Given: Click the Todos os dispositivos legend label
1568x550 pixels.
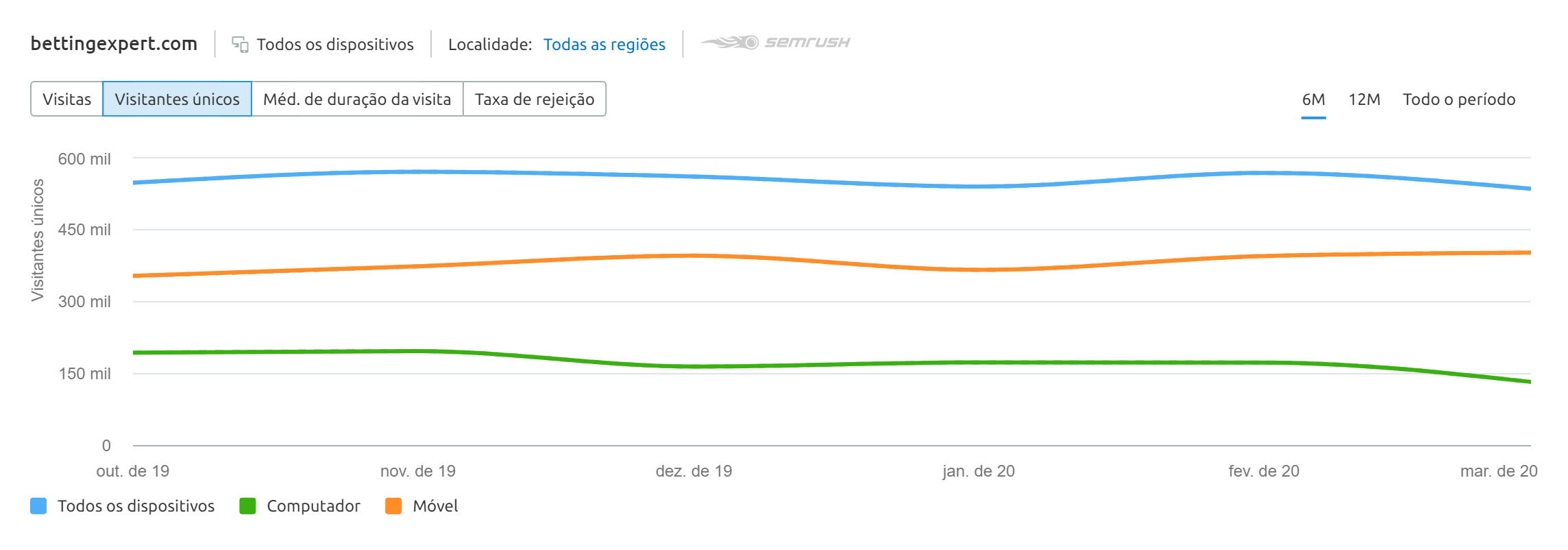Looking at the screenshot, I should point(136,506).
